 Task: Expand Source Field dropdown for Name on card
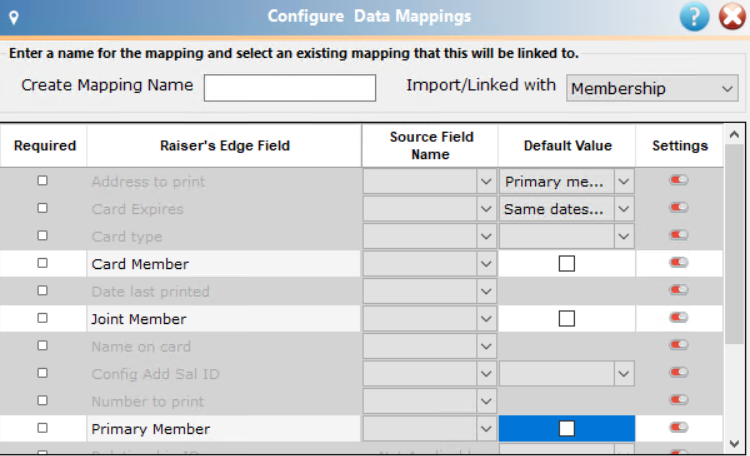(486, 346)
